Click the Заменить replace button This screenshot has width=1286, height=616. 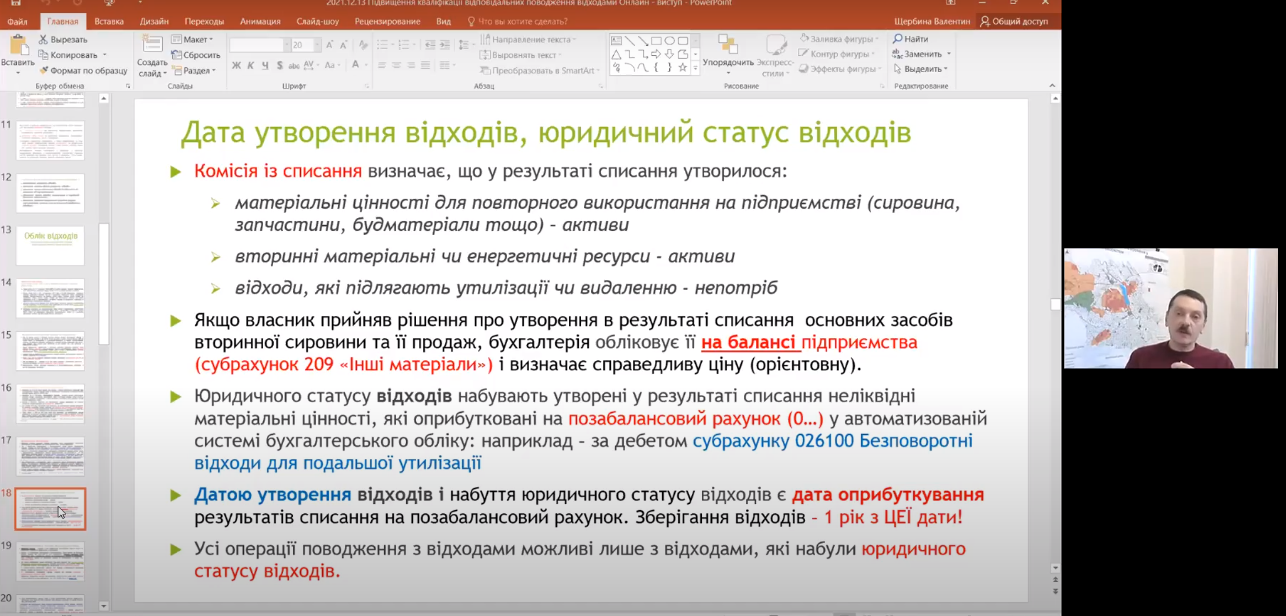922,54
